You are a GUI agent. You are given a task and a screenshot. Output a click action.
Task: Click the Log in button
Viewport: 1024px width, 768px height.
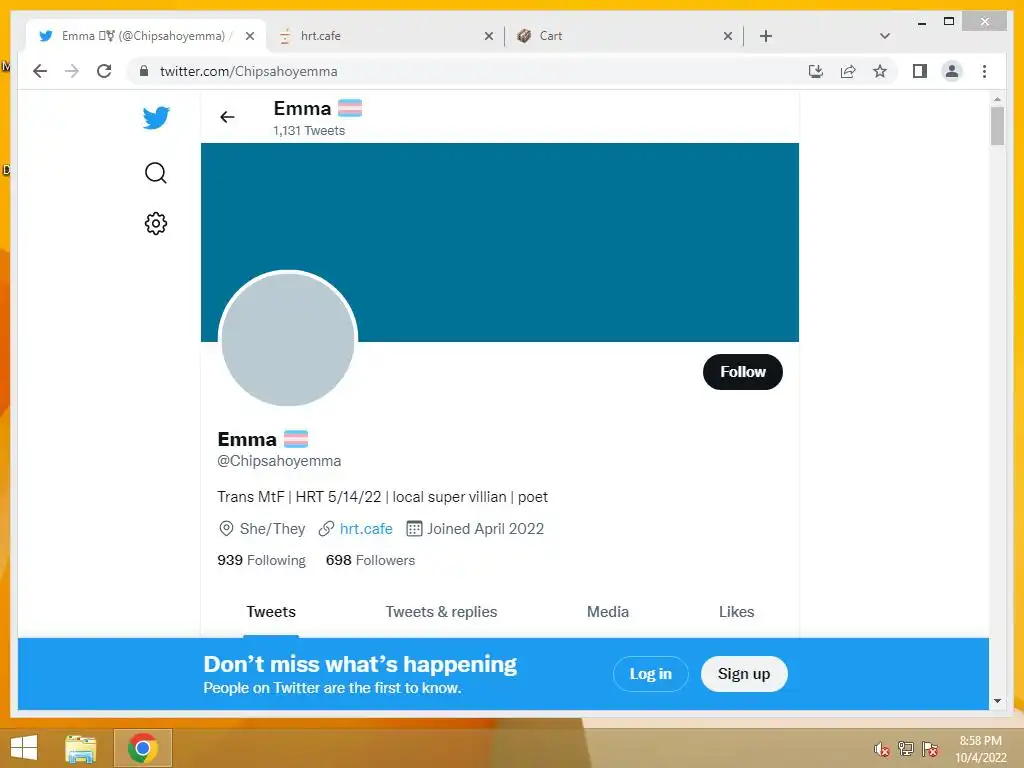(650, 674)
